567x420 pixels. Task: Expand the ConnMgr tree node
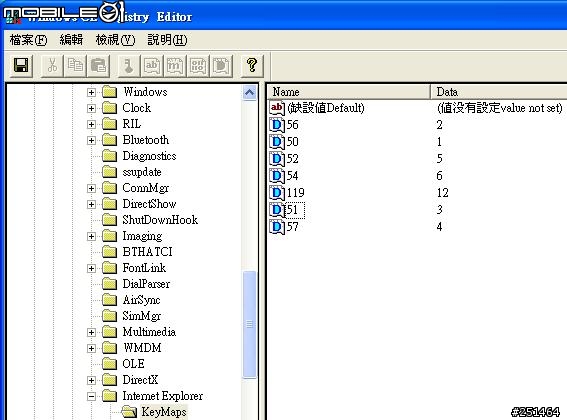(91, 188)
